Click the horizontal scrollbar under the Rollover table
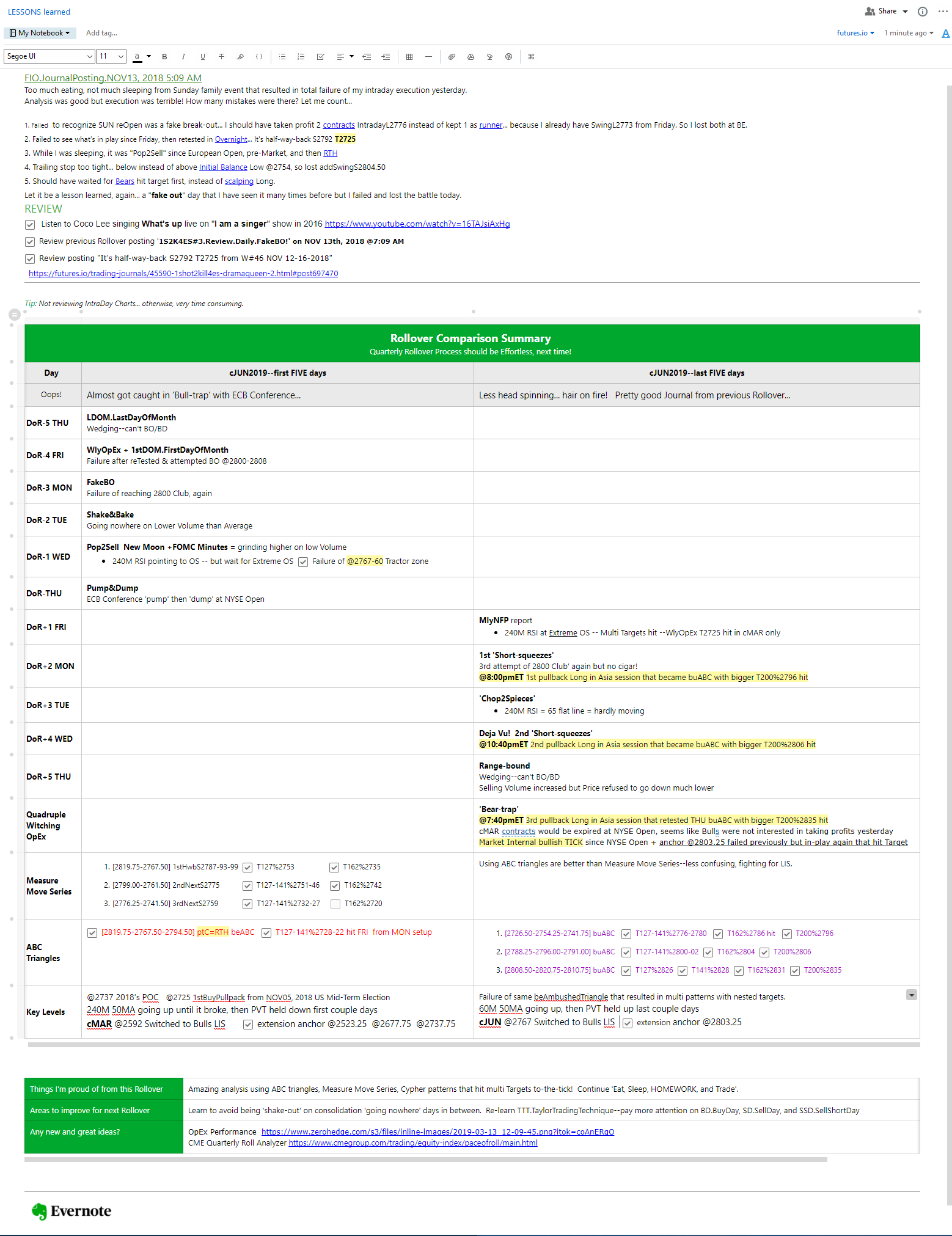 474,1045
